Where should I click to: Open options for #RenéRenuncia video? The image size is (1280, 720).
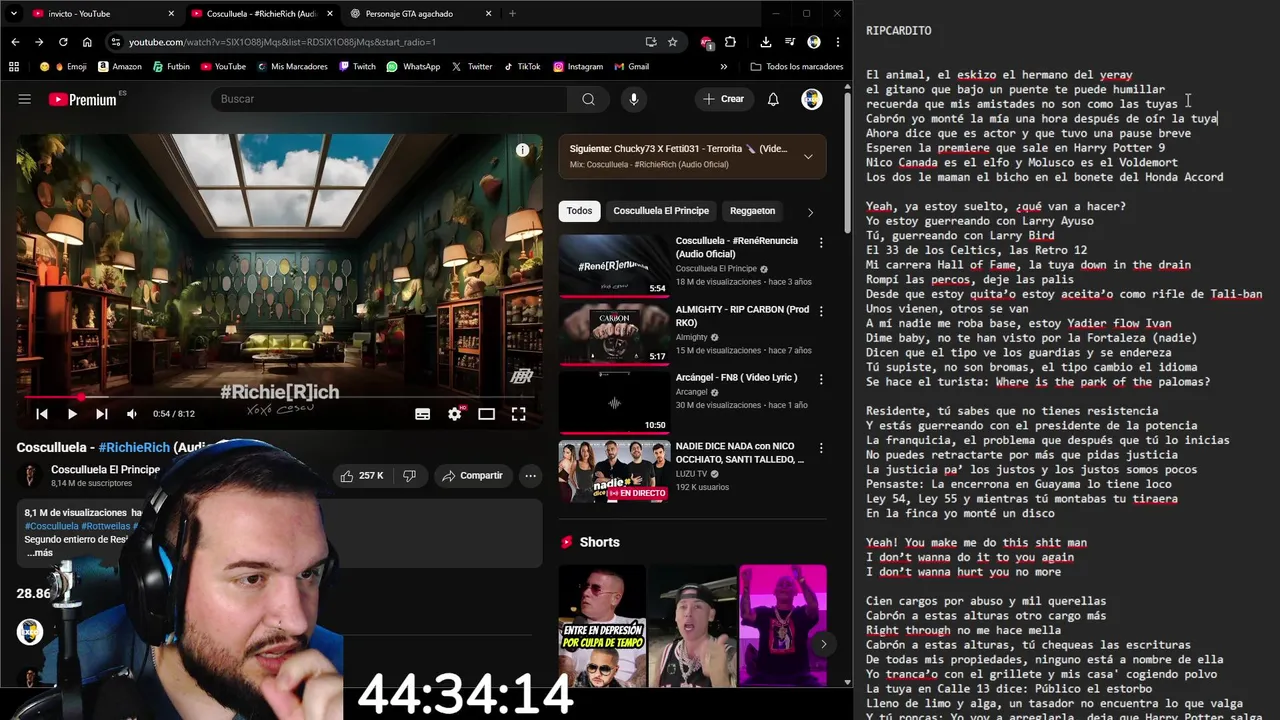click(x=821, y=242)
